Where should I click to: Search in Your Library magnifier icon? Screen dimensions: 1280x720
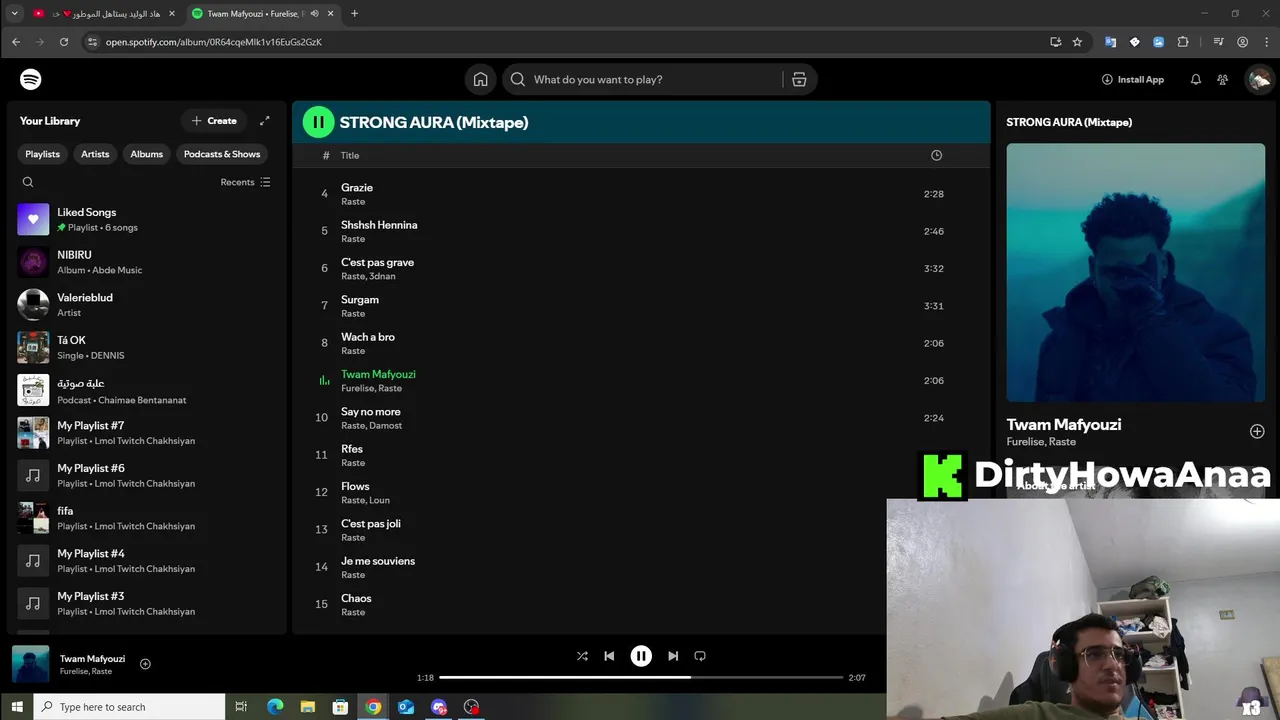click(x=28, y=182)
